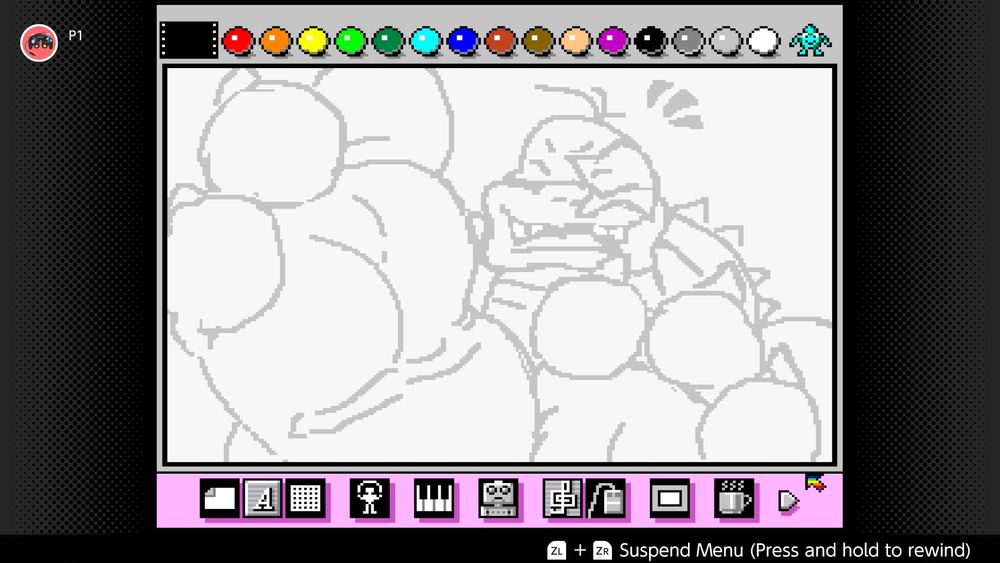Image resolution: width=1000 pixels, height=563 pixels.
Task: Click the black current-color preview box
Action: click(189, 40)
